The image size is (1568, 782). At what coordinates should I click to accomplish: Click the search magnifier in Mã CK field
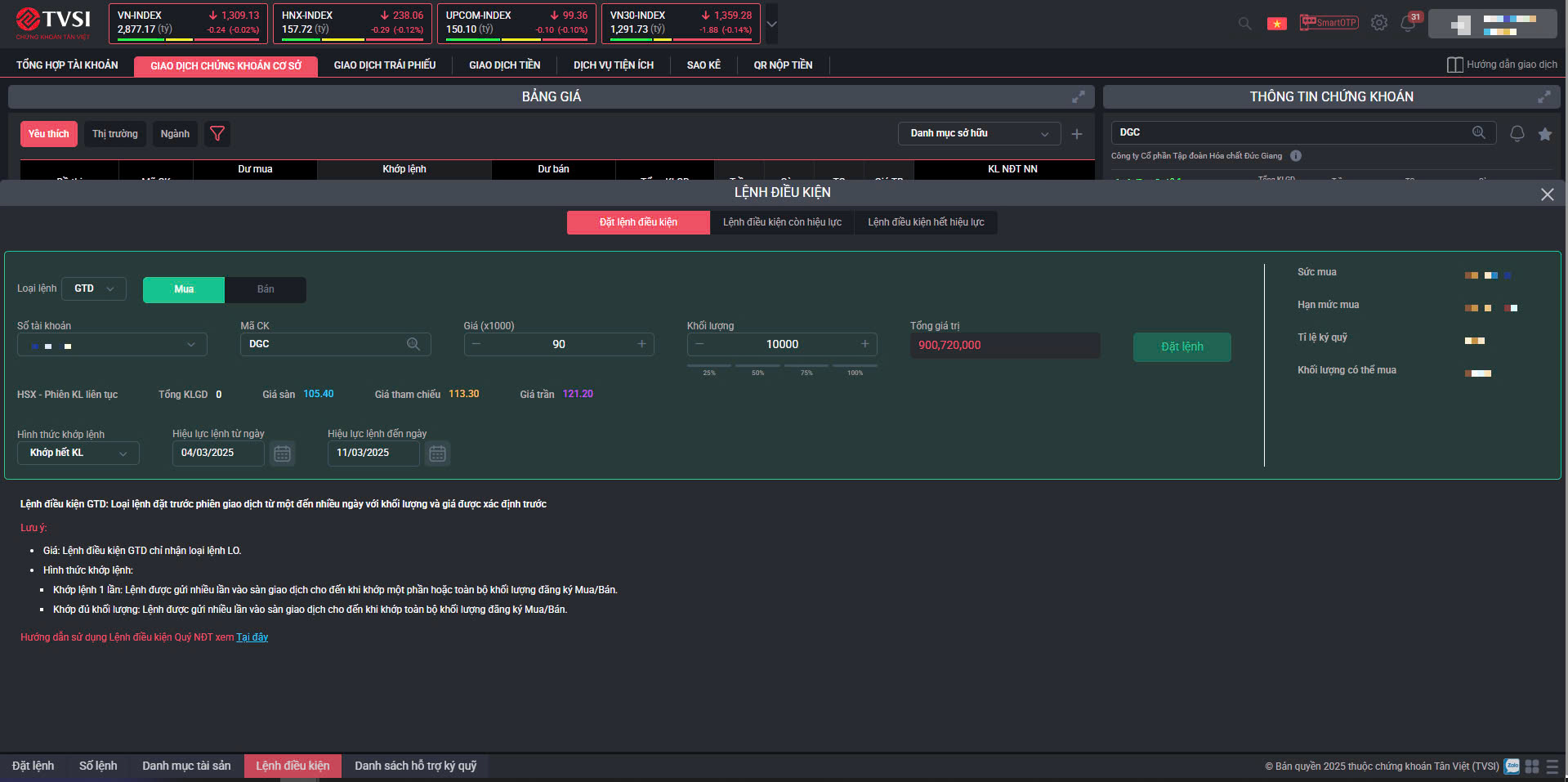[x=413, y=344]
